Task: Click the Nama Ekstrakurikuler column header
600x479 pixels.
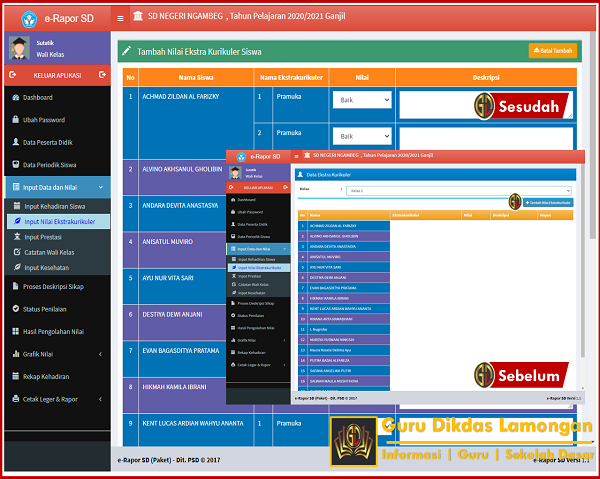Action: click(291, 77)
